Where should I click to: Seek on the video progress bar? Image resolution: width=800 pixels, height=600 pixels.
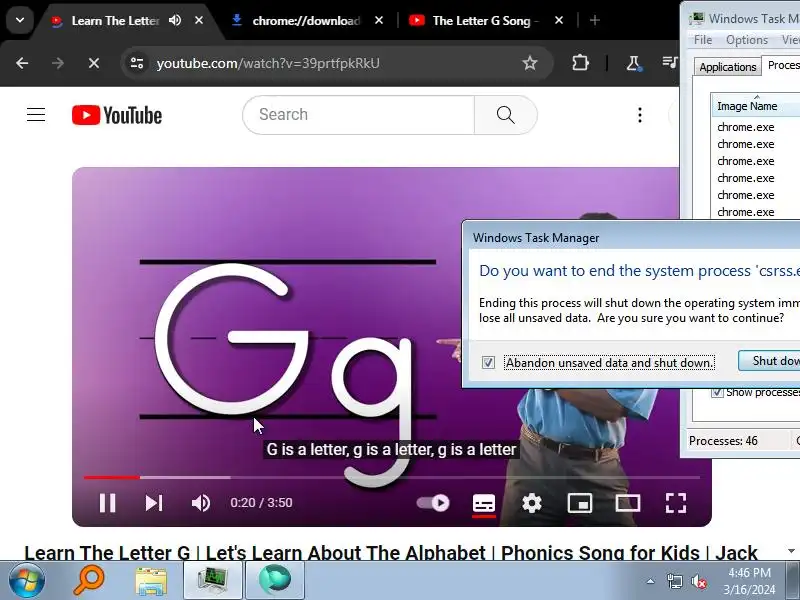click(392, 478)
